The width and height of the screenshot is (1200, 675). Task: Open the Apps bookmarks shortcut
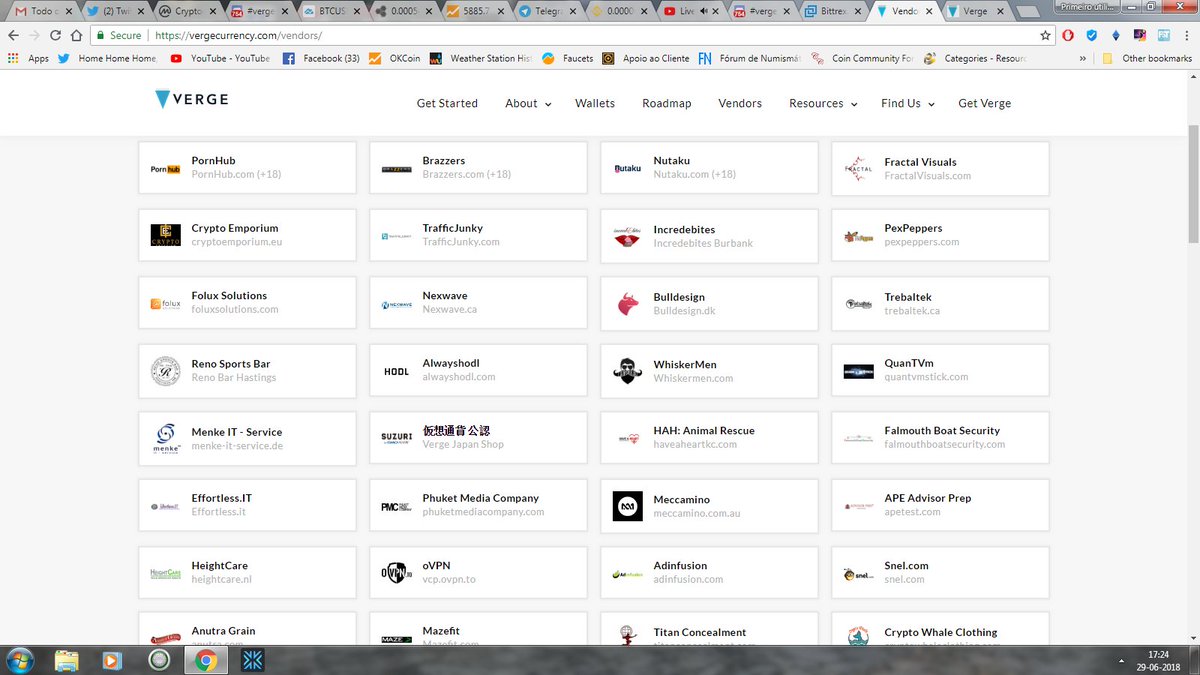tap(28, 58)
